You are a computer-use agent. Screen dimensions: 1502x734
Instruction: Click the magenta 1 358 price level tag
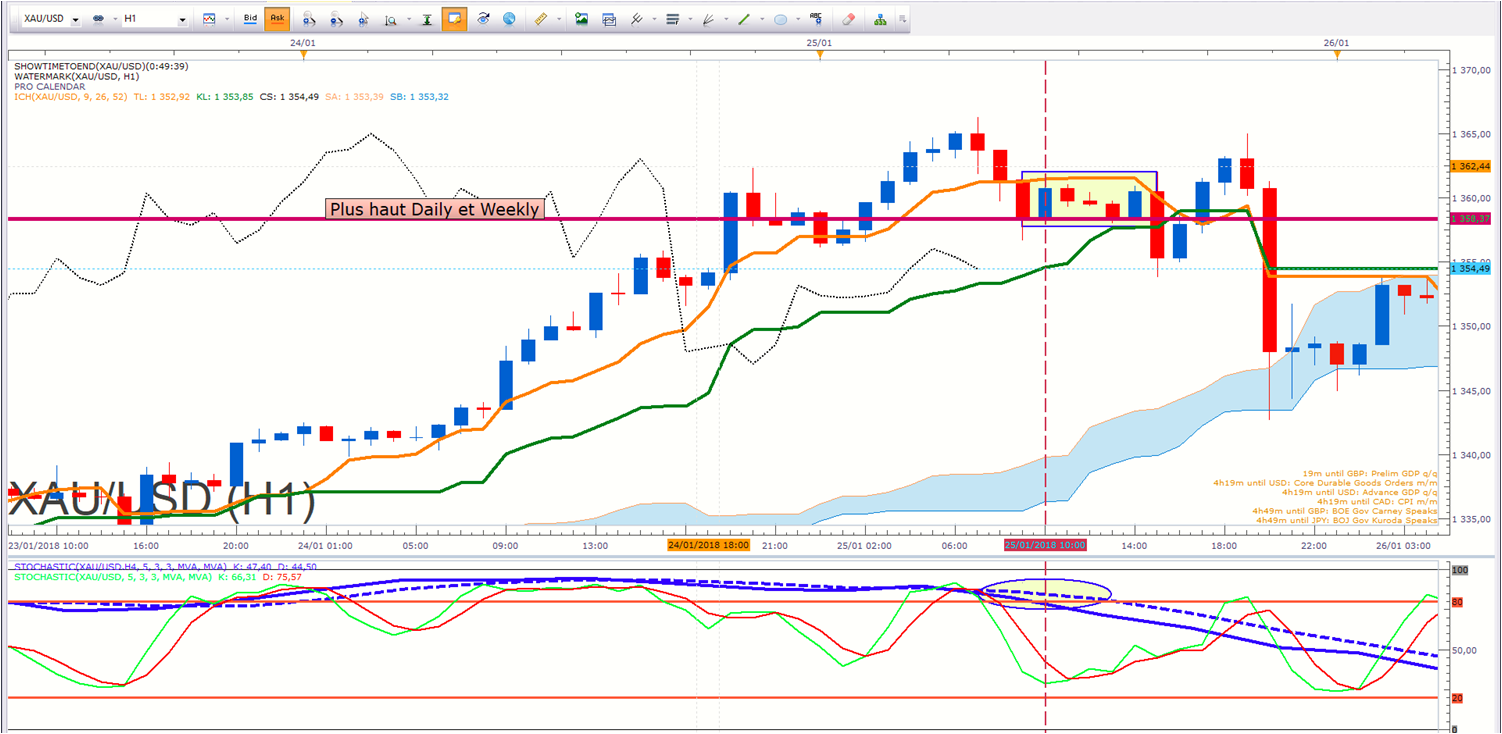(x=1471, y=218)
